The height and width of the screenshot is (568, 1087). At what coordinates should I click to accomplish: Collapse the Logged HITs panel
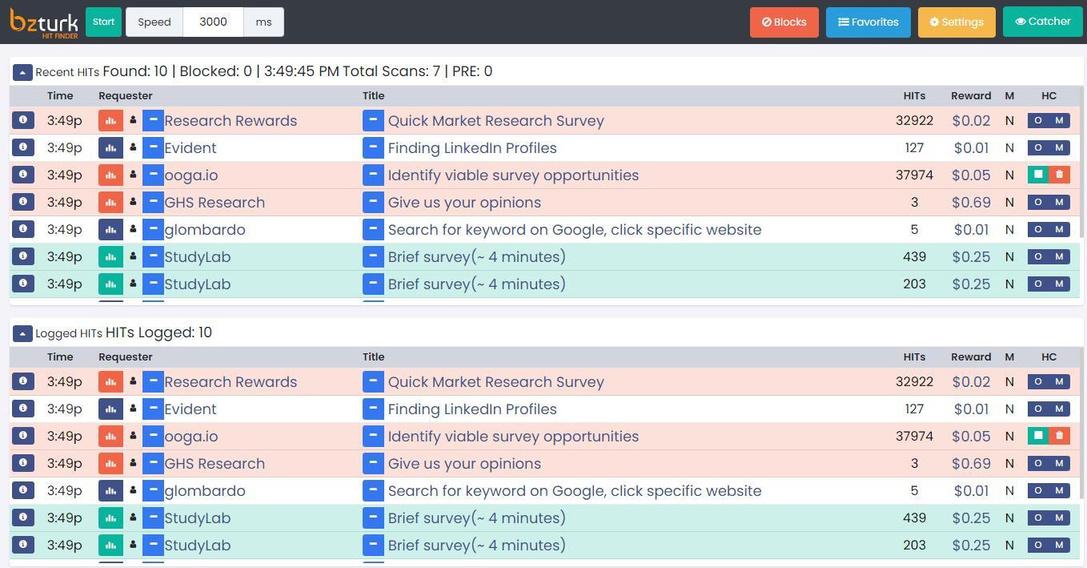click(22, 333)
